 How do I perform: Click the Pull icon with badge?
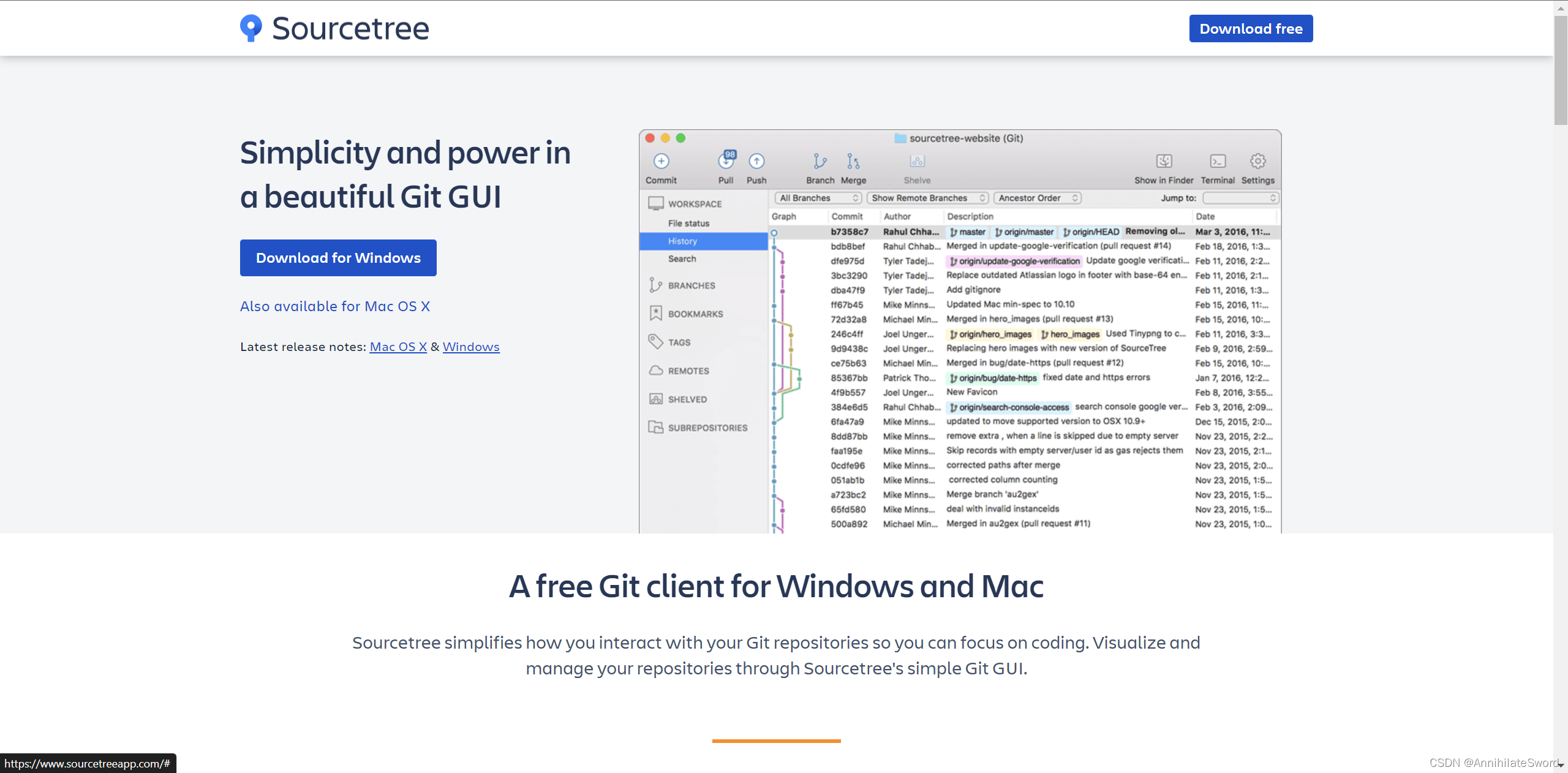coord(726,161)
